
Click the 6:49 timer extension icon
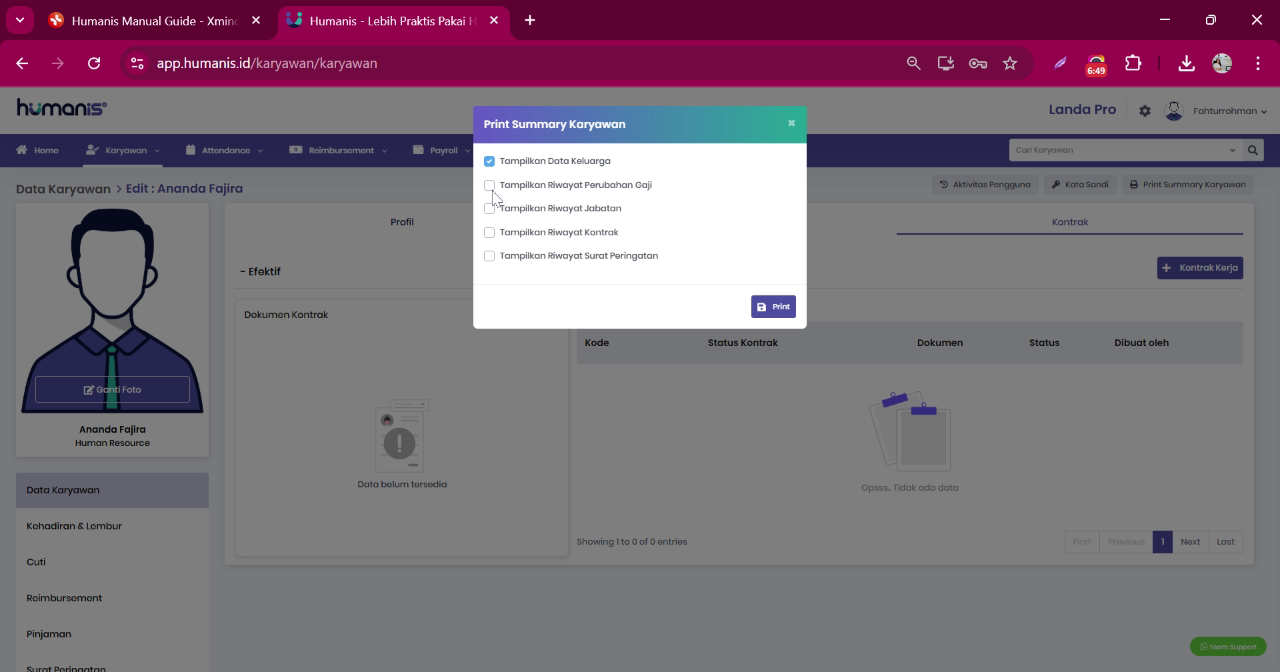[x=1096, y=65]
